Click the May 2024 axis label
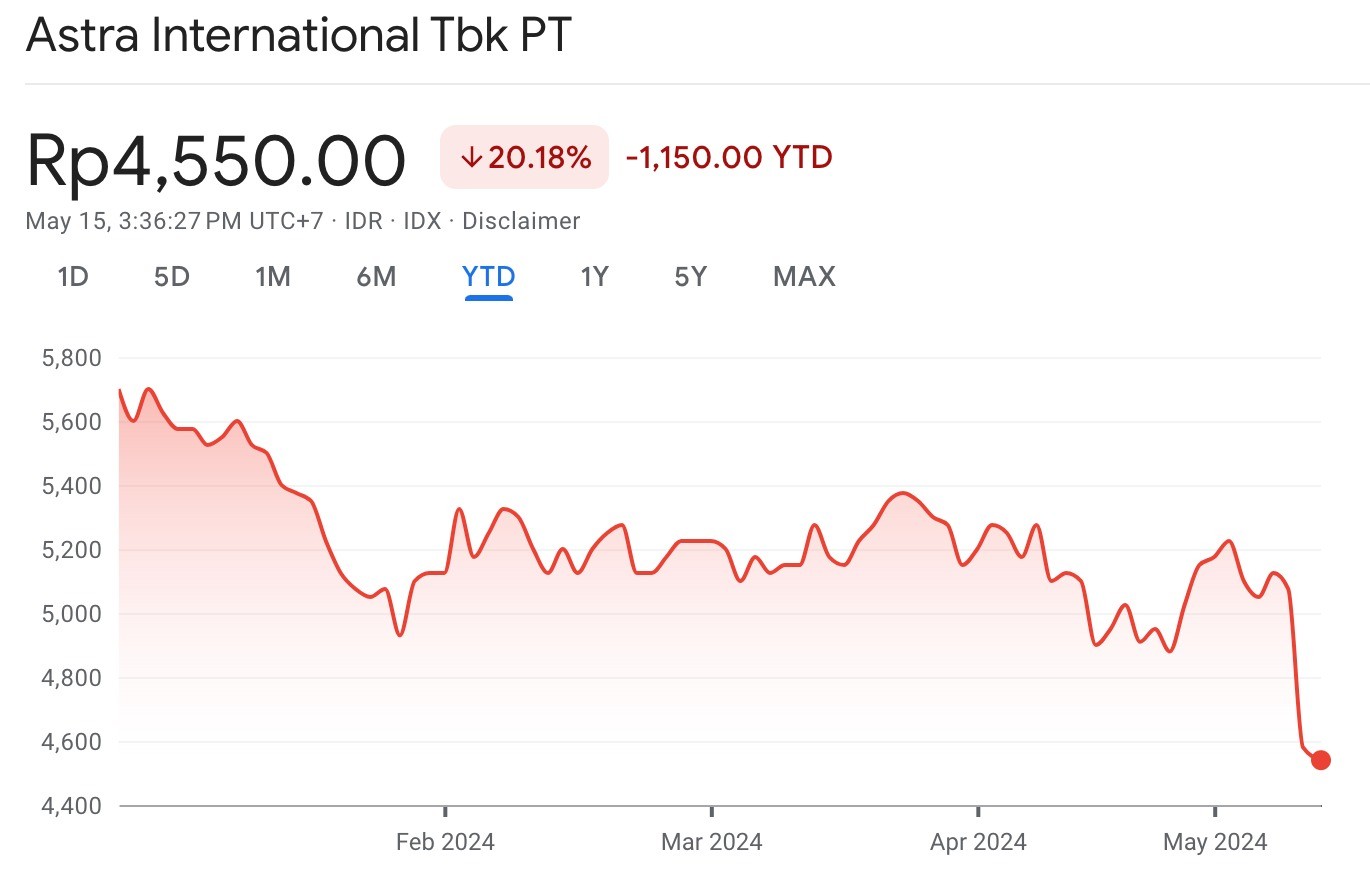 pos(1215,842)
